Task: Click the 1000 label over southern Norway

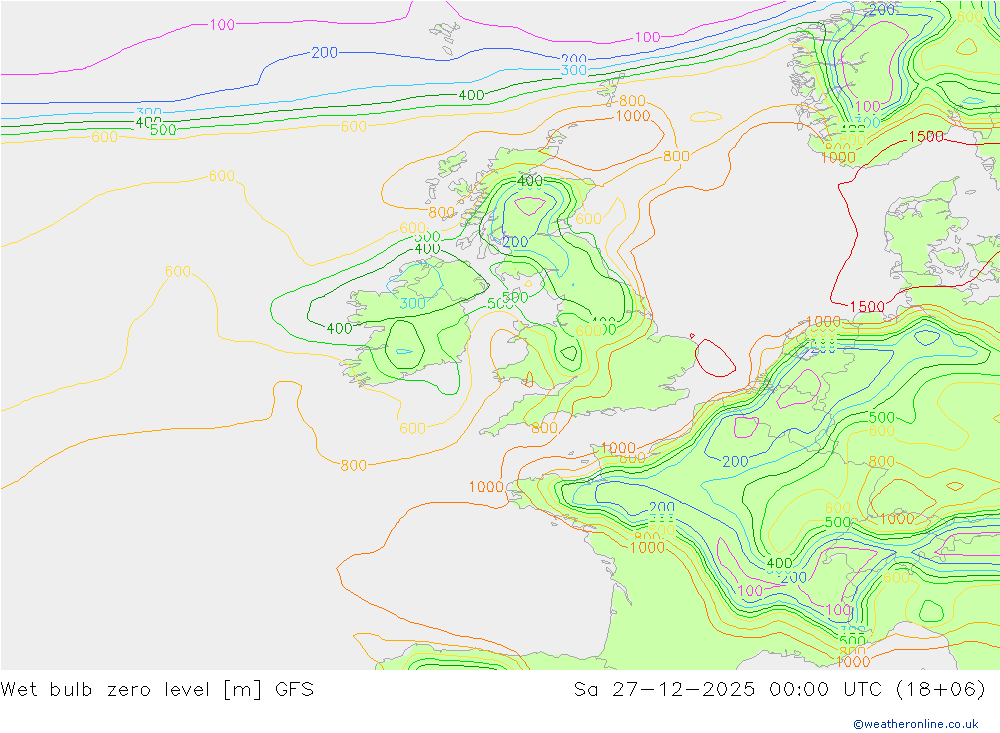Action: click(x=837, y=157)
